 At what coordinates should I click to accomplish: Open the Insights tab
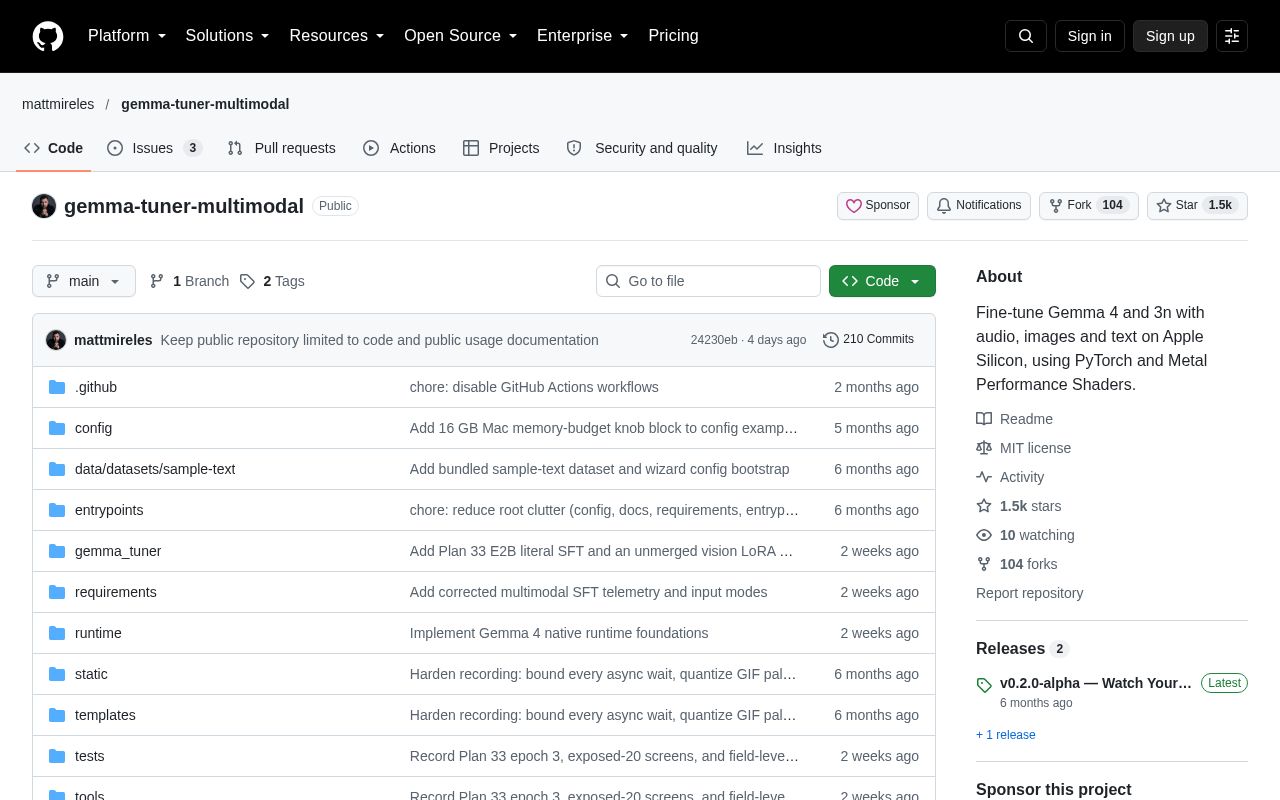(x=784, y=148)
